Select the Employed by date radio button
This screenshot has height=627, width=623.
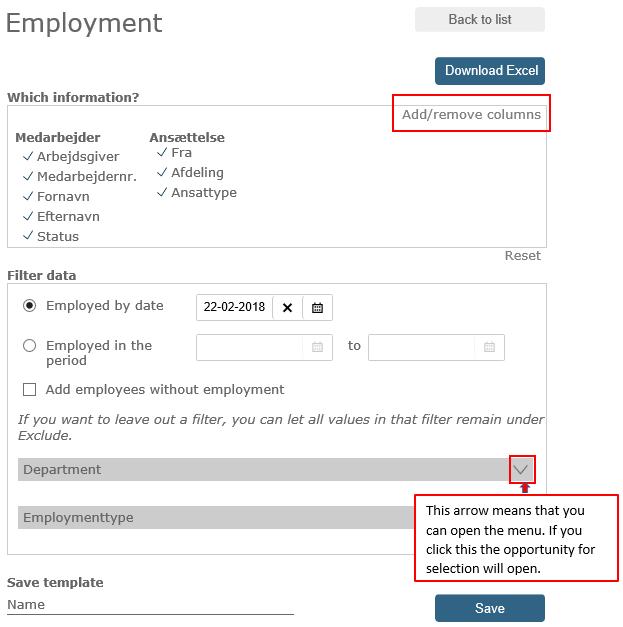[29, 306]
